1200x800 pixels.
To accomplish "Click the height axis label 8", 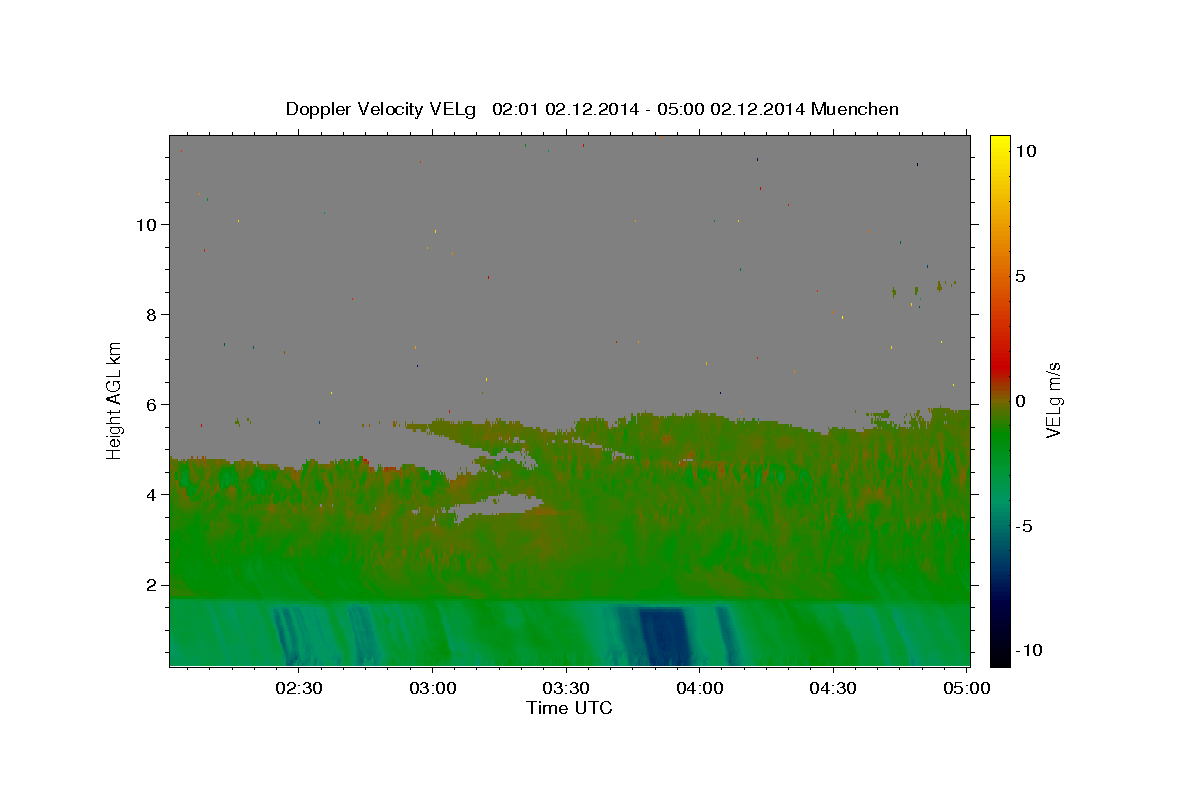I will [x=152, y=314].
